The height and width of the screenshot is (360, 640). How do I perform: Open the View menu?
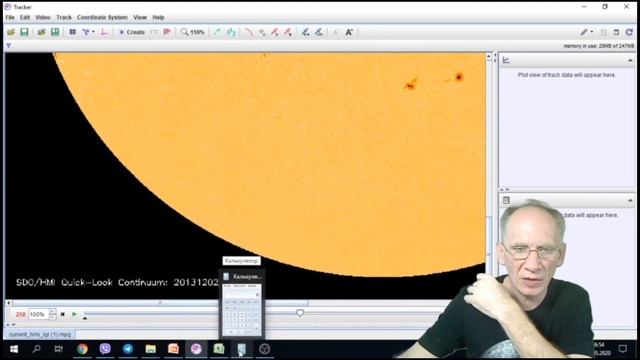(x=140, y=18)
